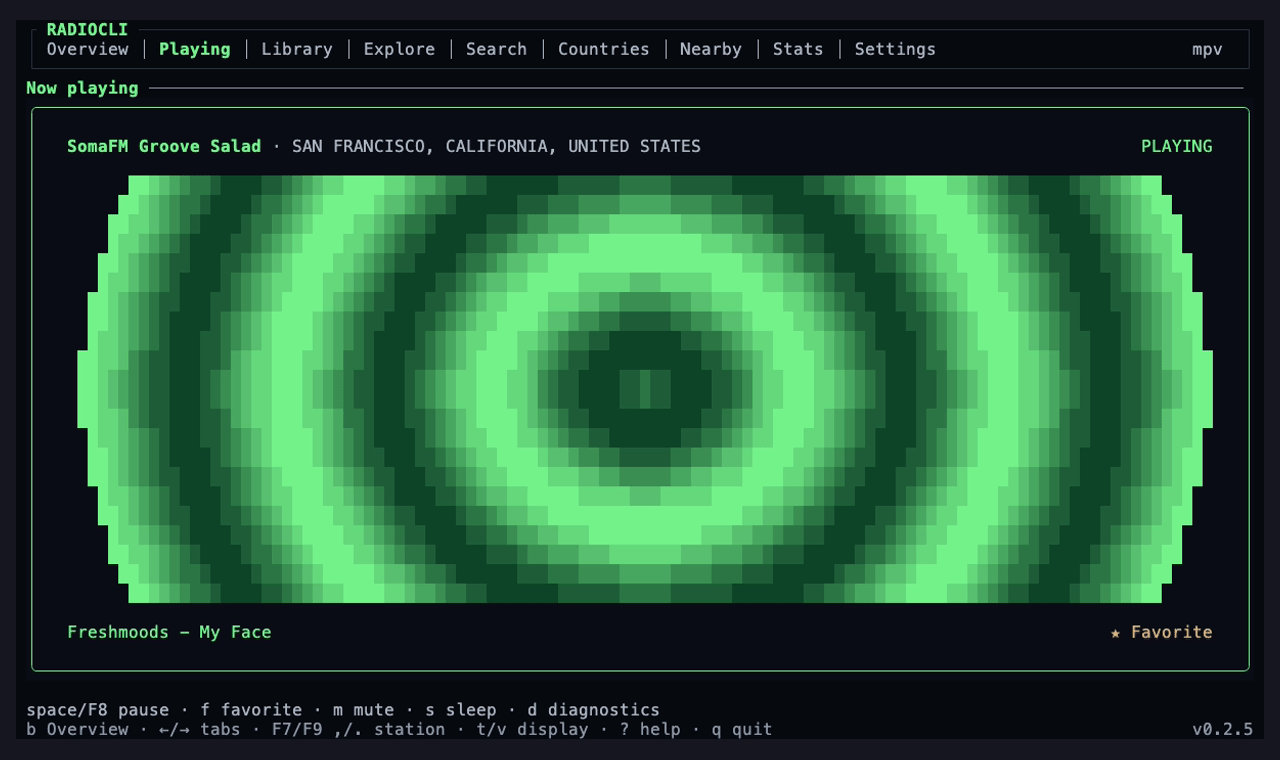Switch to the Overview tab
1280x760 pixels.
(87, 49)
